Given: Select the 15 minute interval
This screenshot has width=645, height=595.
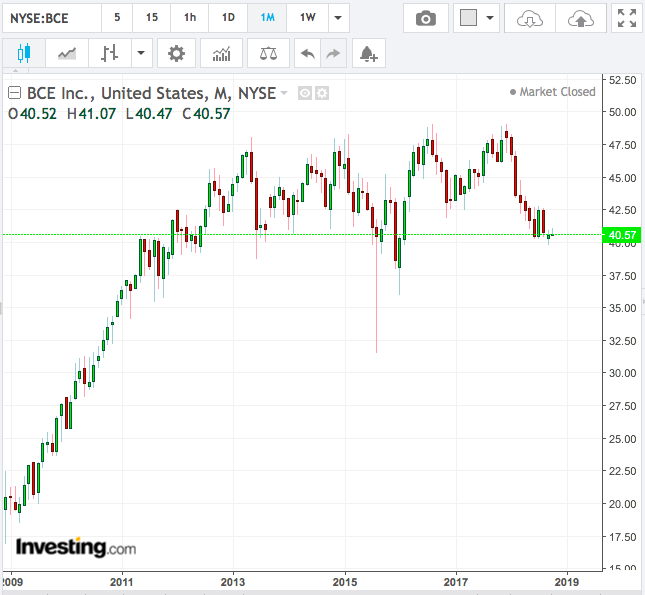Looking at the screenshot, I should [151, 18].
